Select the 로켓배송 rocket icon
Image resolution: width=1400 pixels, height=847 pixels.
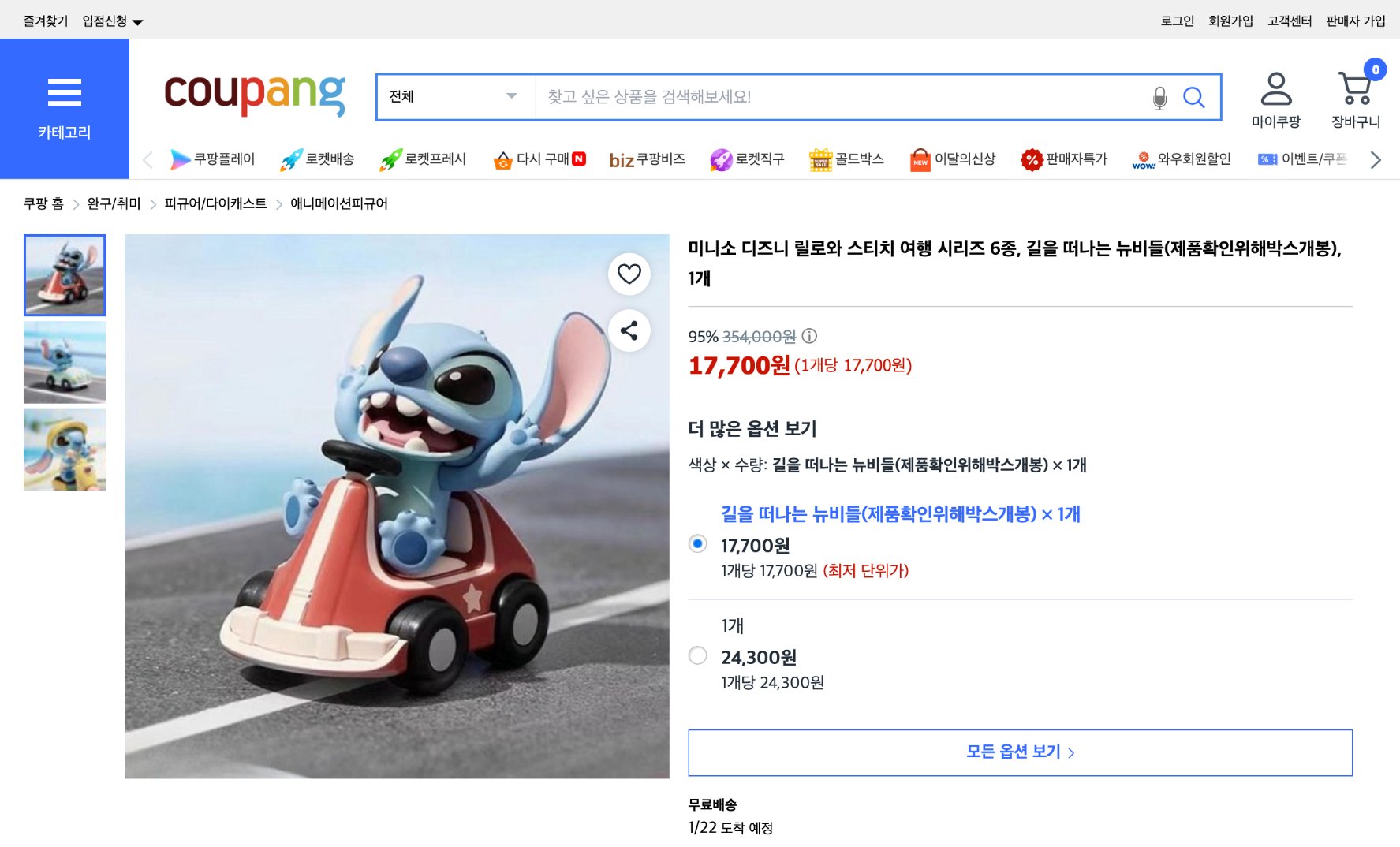(x=292, y=159)
